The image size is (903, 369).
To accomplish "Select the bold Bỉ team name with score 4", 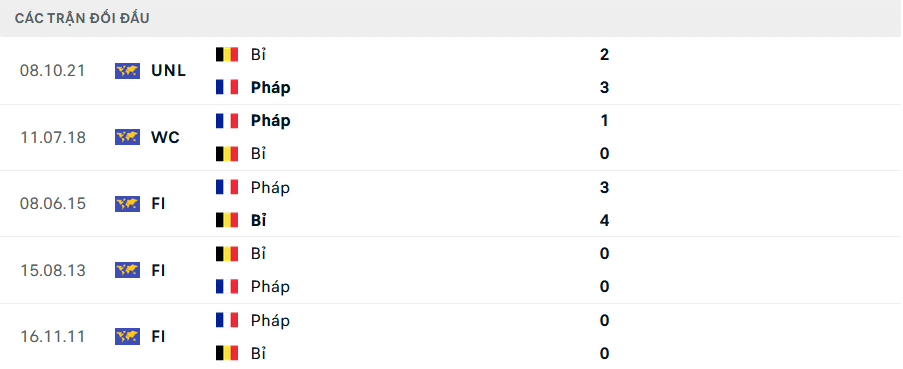I will [x=259, y=220].
